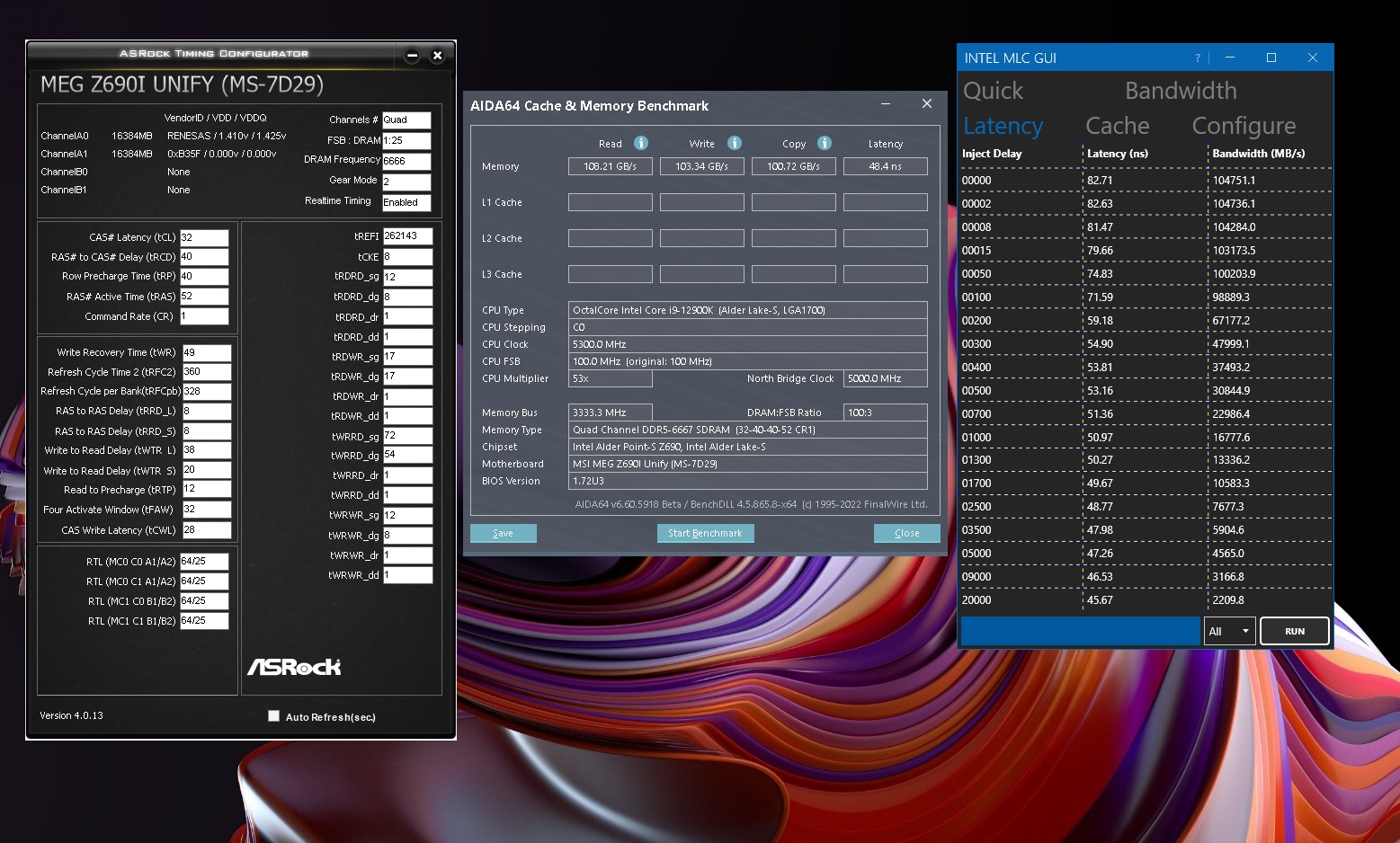Click the tWRRD_sg value field
1400x843 pixels.
click(x=407, y=436)
